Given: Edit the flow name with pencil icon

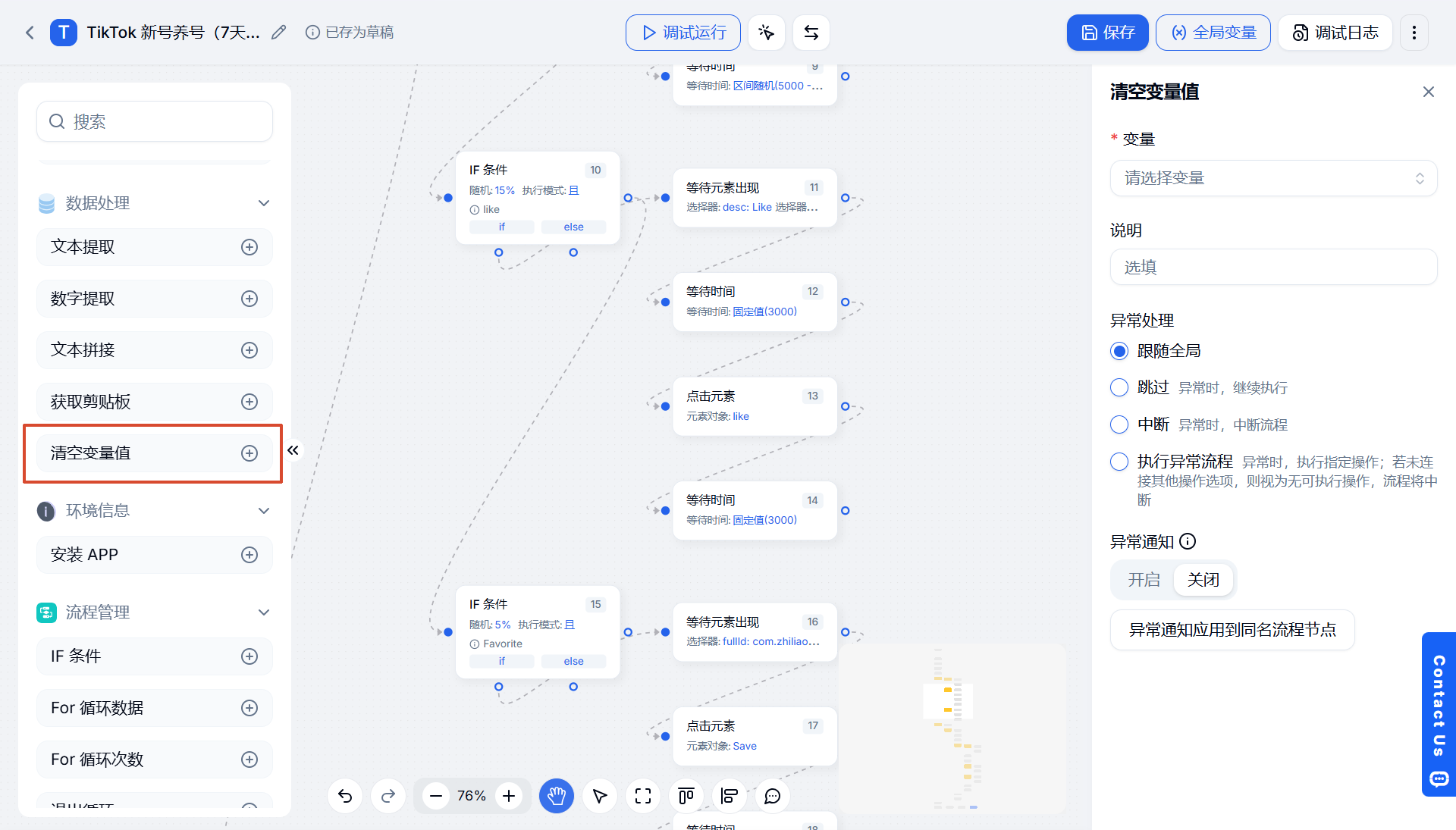Looking at the screenshot, I should click(279, 33).
